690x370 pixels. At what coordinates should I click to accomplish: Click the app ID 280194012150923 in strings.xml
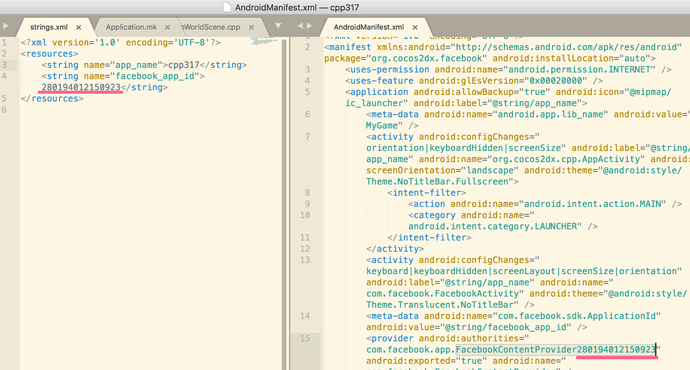[81, 87]
